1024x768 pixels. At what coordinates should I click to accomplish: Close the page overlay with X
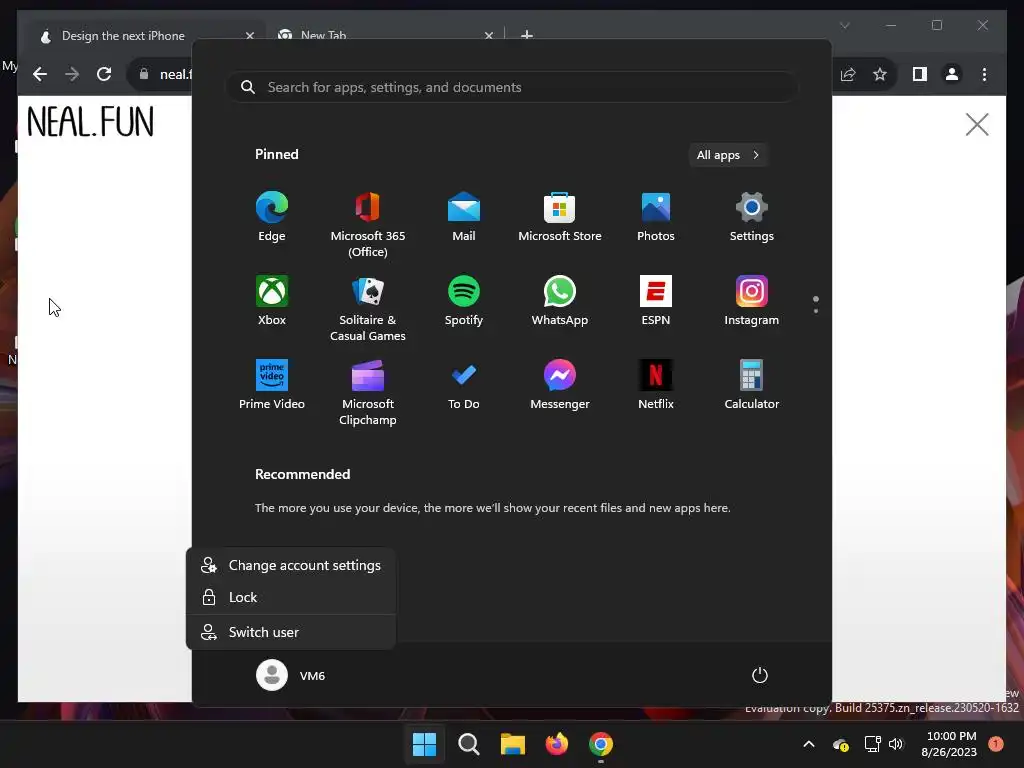[977, 124]
